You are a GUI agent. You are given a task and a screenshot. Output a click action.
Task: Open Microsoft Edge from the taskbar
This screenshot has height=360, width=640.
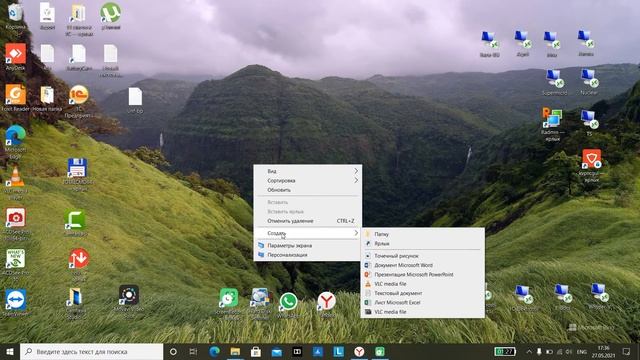click(214, 351)
